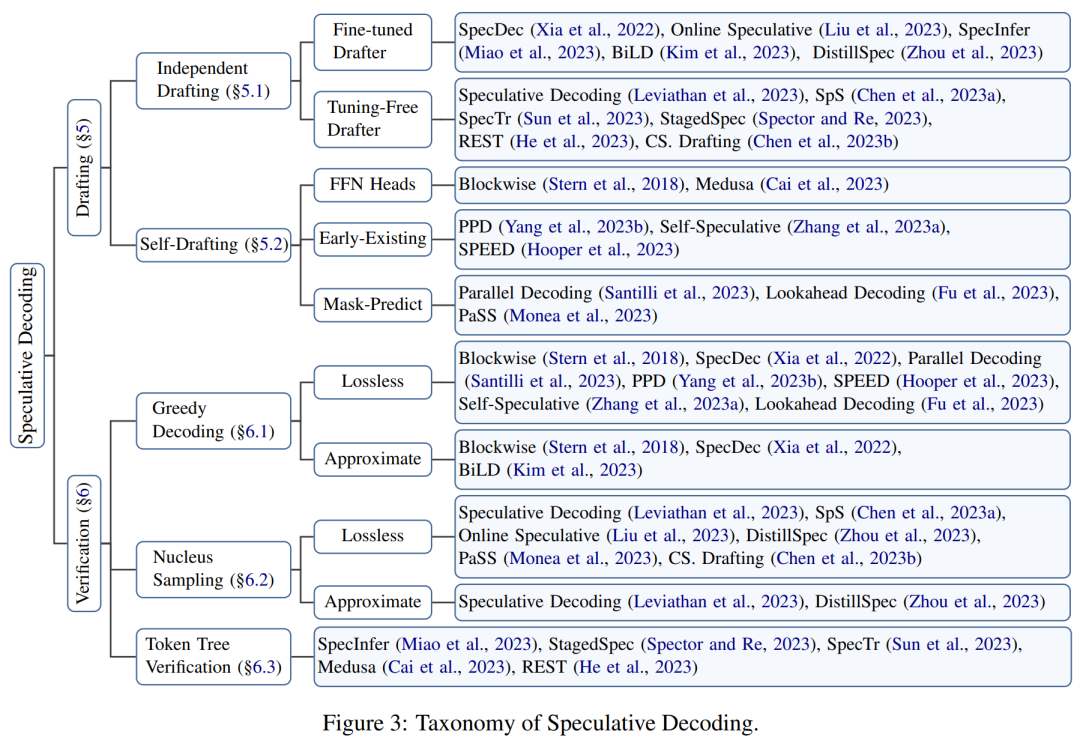The width and height of the screenshot is (1080, 743).
Task: Open the Hooper et al., 2023 citation in Early-Existing row
Action: (600, 249)
